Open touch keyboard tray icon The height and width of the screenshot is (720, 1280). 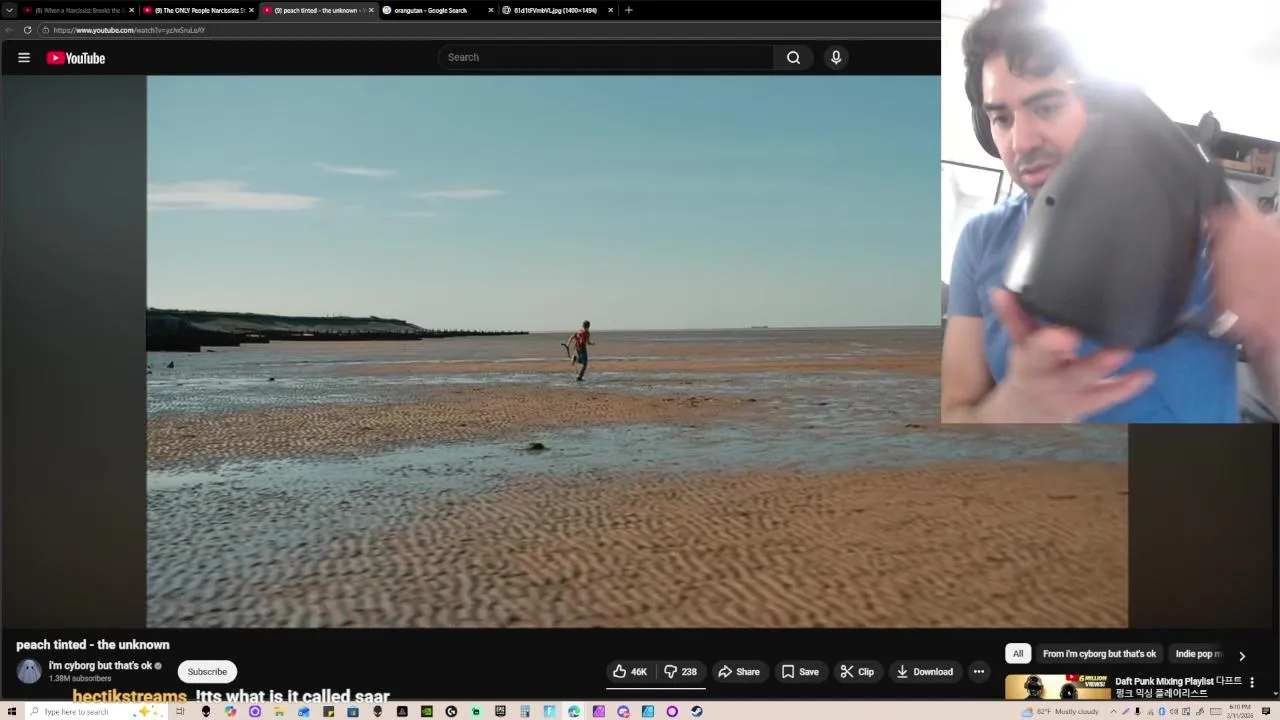1215,711
